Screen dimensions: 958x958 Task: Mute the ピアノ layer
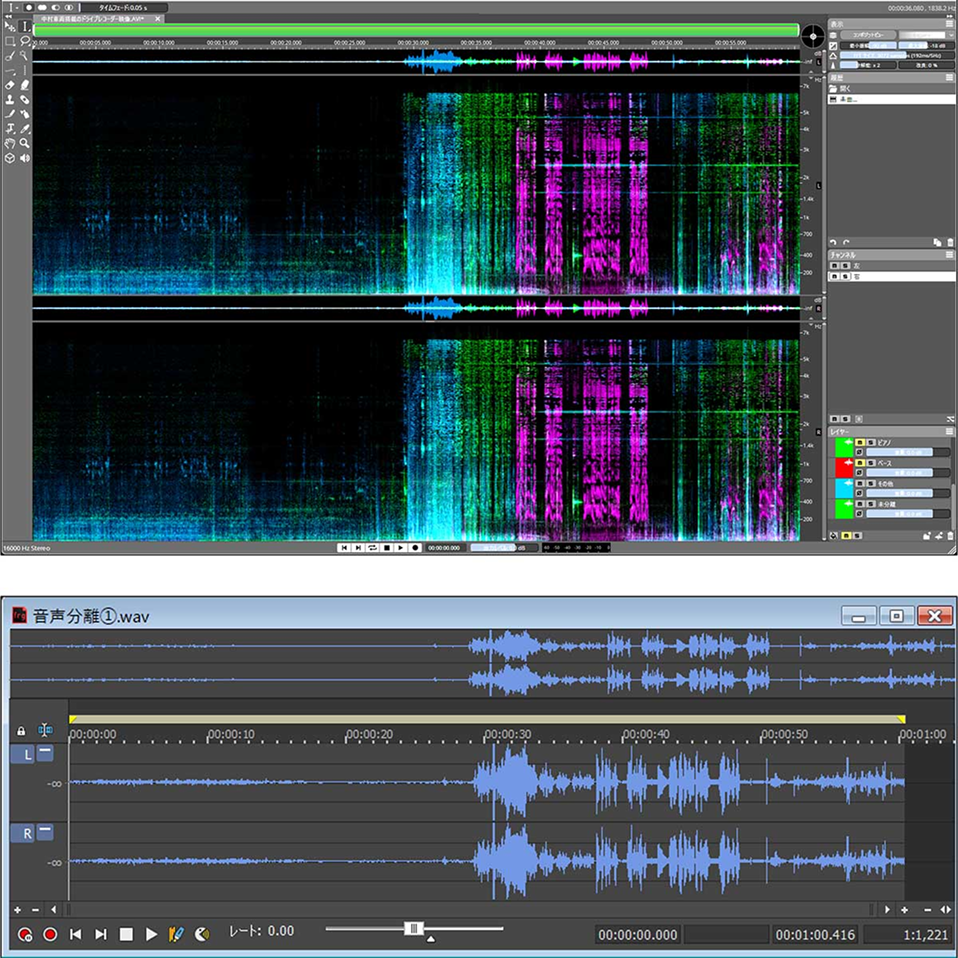[x=859, y=442]
